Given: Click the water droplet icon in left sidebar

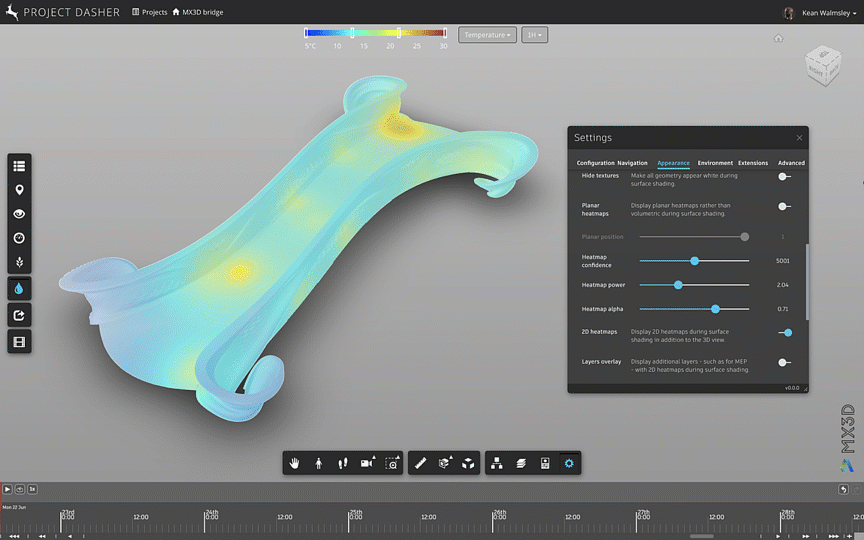Looking at the screenshot, I should tap(19, 289).
